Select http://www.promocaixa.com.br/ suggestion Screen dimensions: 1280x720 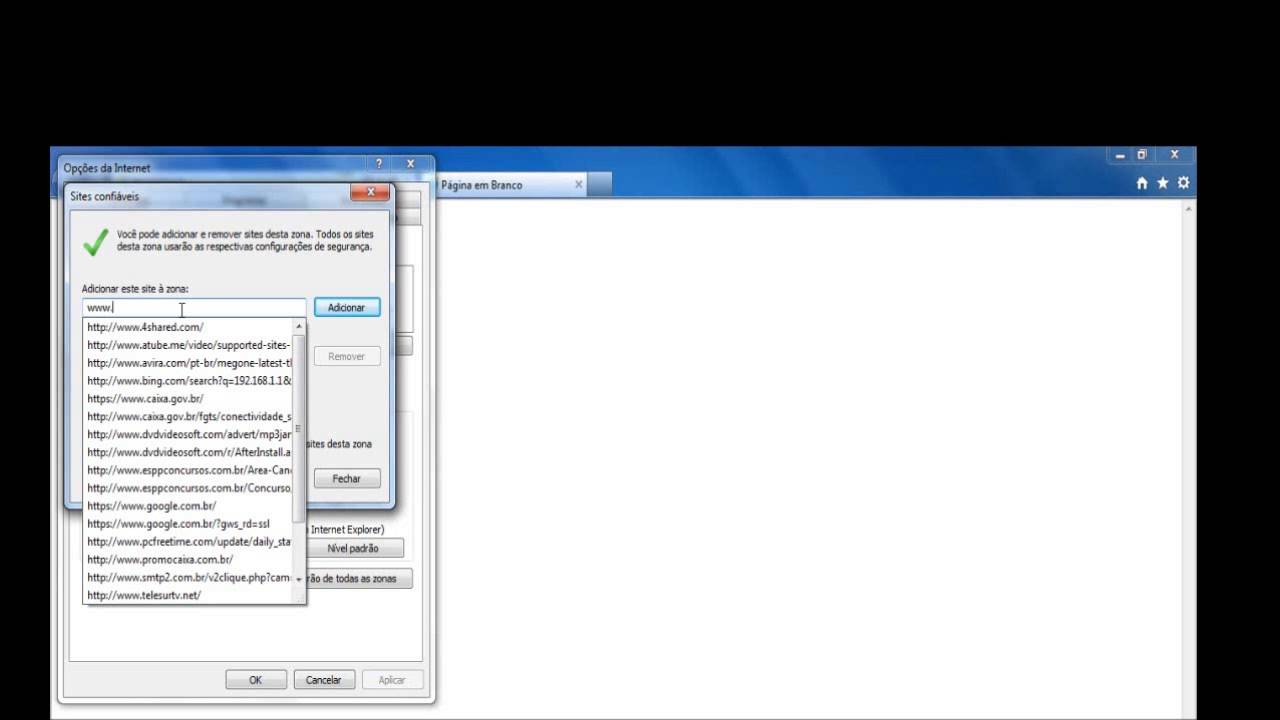pos(188,560)
